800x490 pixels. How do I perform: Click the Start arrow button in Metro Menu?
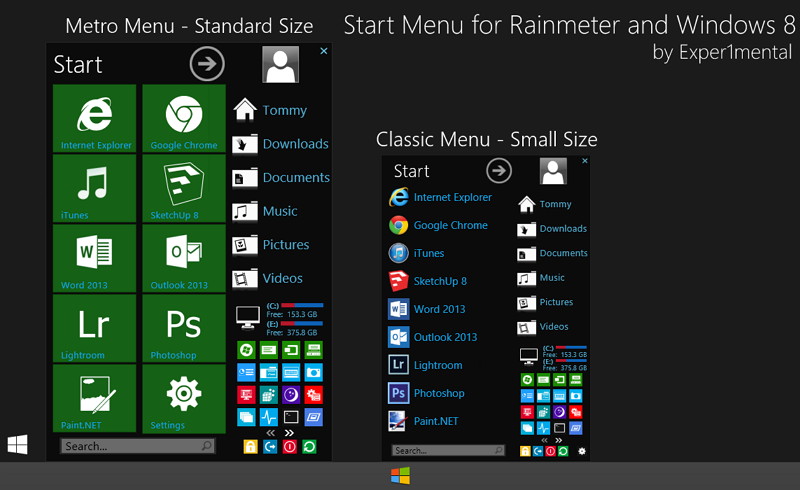point(207,64)
